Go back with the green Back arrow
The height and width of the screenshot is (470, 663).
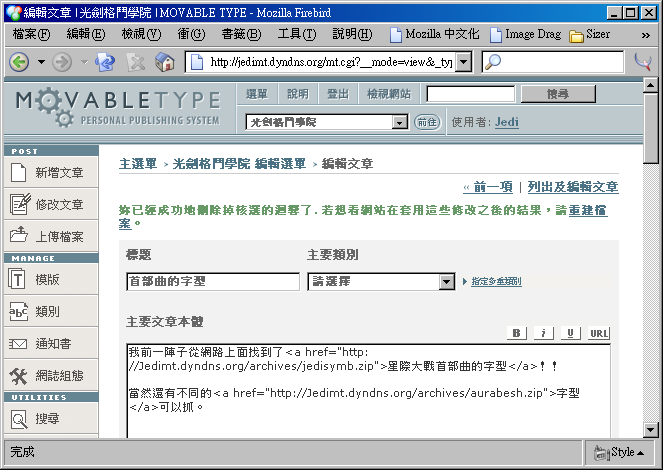[19, 63]
